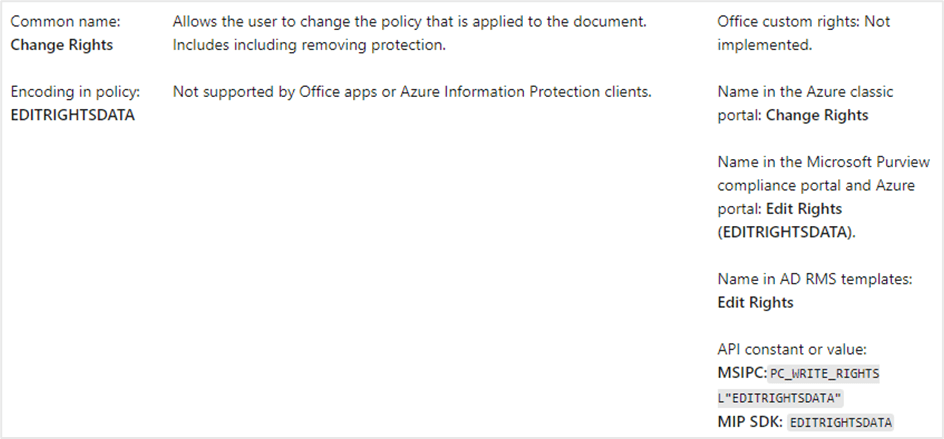Click EDITRIGHTSDATA code beside MIP SDK

pos(840,422)
